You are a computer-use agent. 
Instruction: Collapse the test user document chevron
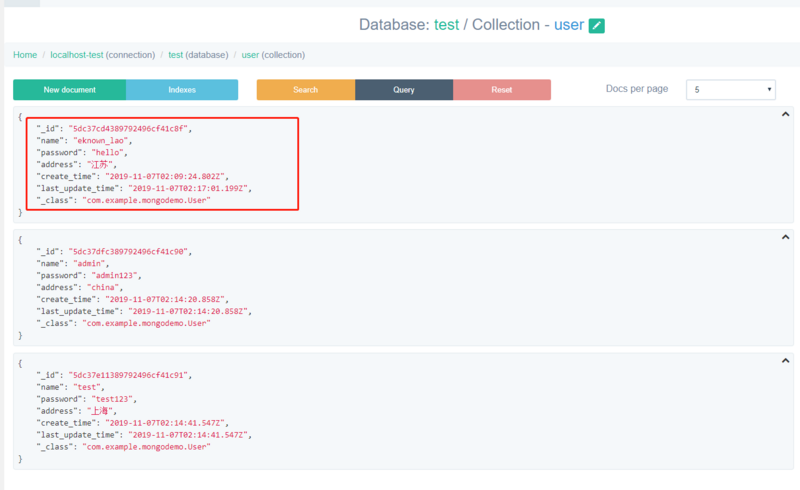(785, 361)
